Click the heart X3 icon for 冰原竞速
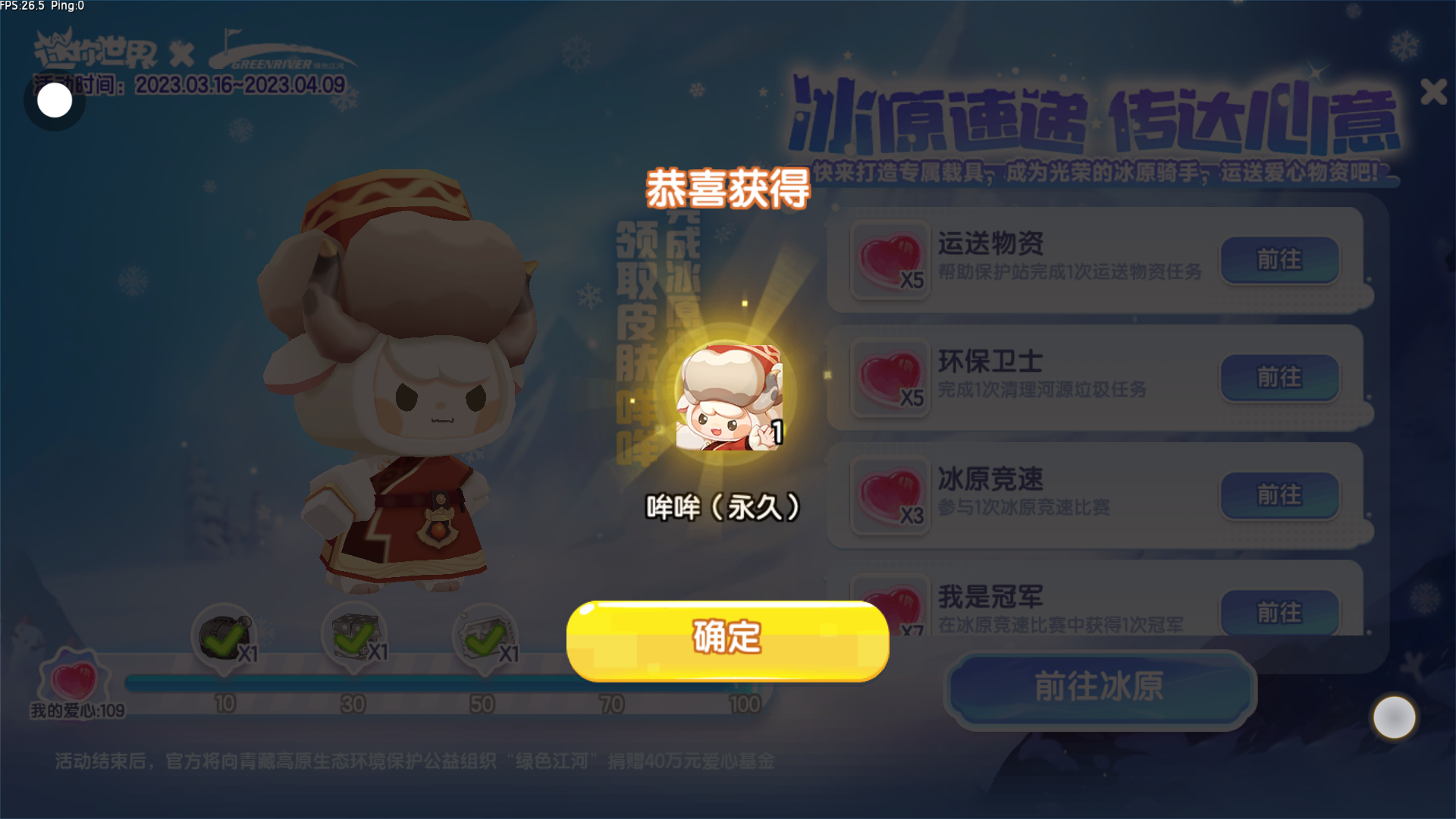Image resolution: width=1456 pixels, height=819 pixels. (890, 495)
